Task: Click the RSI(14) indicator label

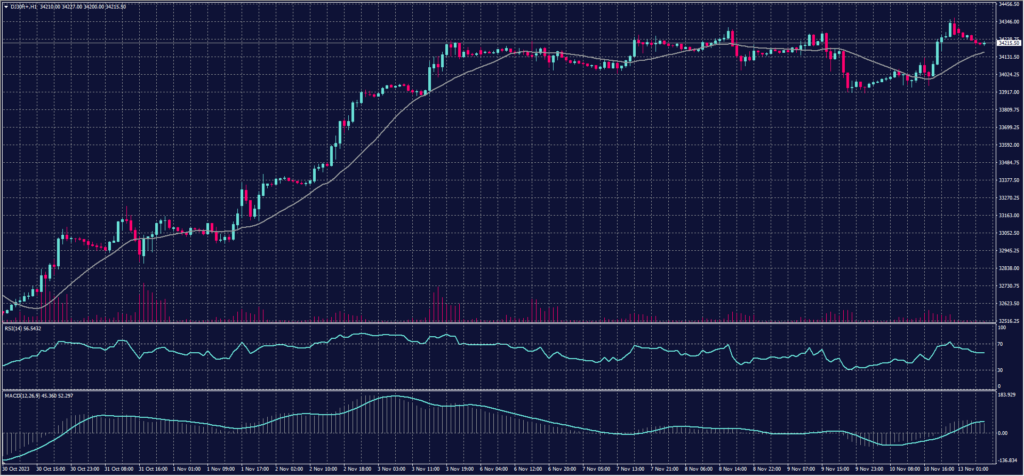Action: [14, 327]
